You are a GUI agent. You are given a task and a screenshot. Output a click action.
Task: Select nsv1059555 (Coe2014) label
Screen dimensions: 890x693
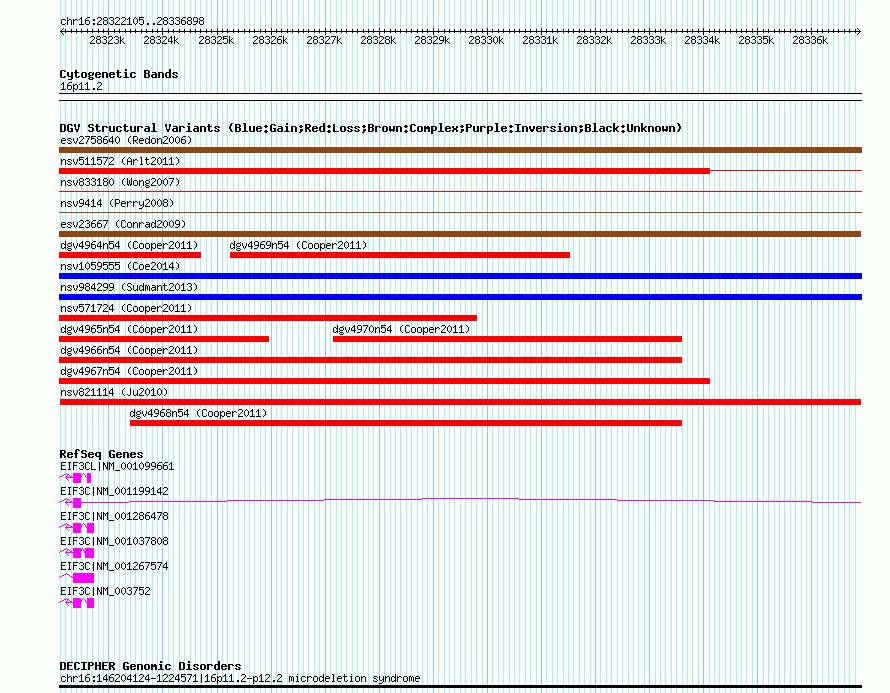click(120, 266)
